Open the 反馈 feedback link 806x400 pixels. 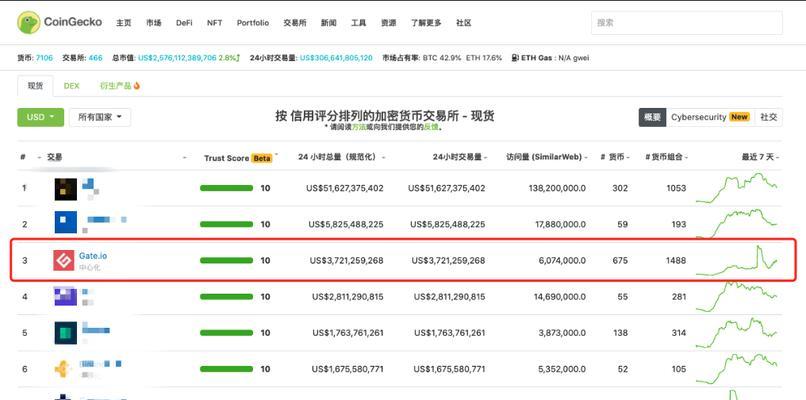430,126
